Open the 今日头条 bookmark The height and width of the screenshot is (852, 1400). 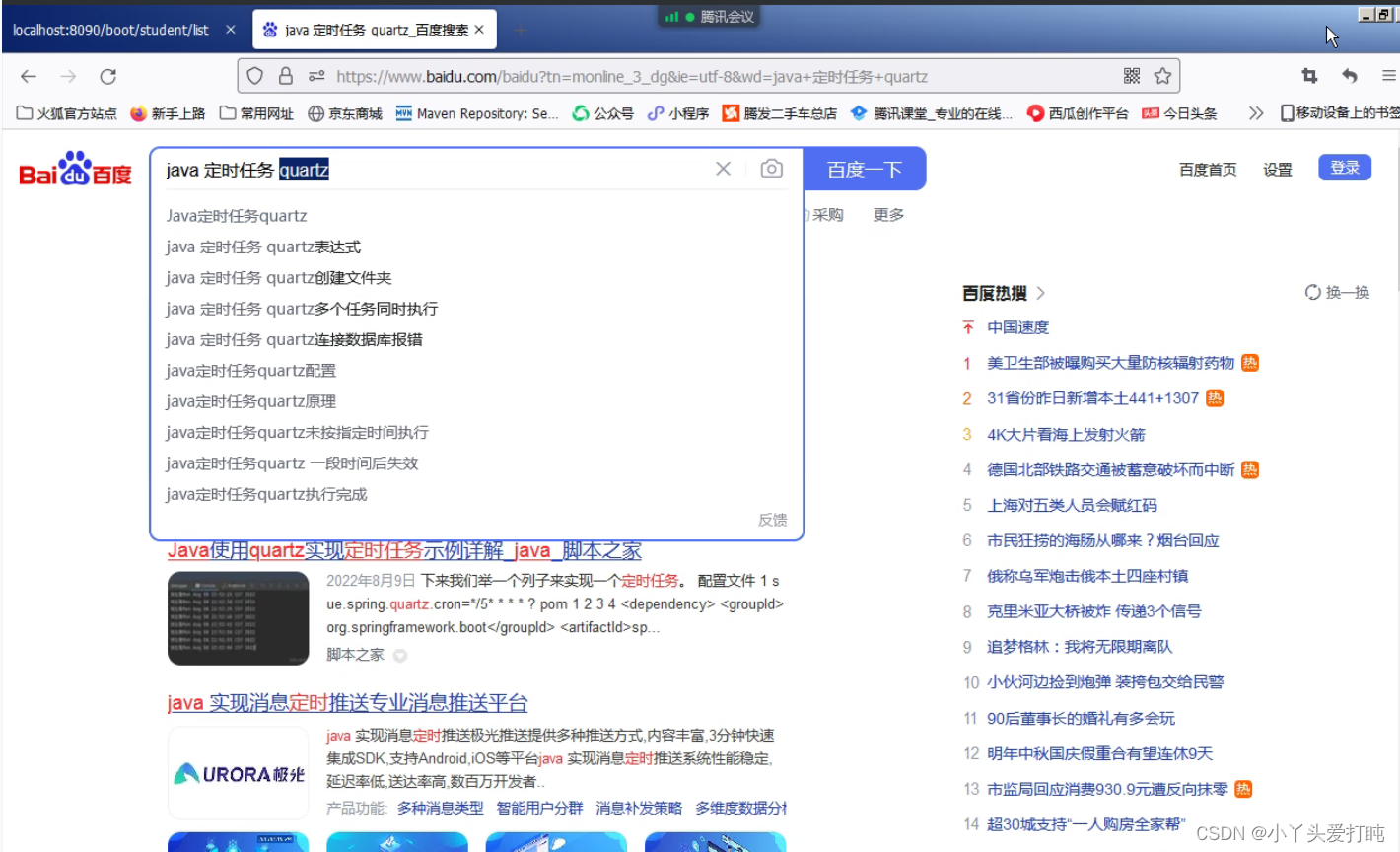pos(1180,113)
